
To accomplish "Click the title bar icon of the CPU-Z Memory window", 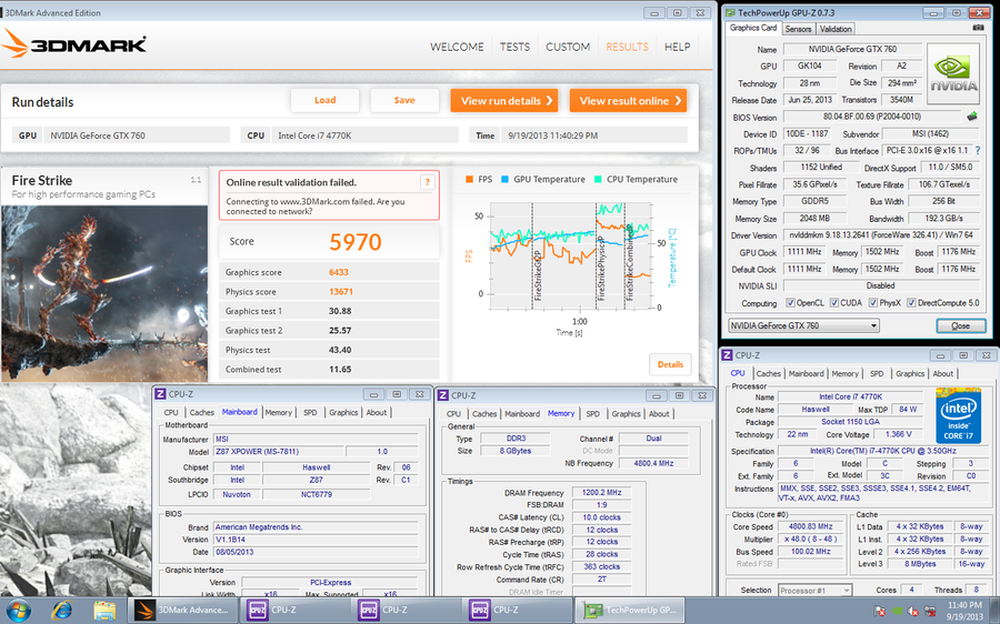I will pos(443,396).
